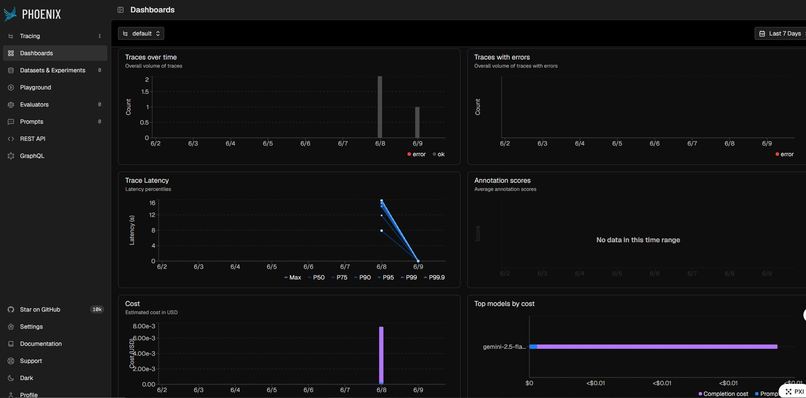Click the GitHub icon near Star on GitHub
Screen dimensions: 806x398
point(11,310)
